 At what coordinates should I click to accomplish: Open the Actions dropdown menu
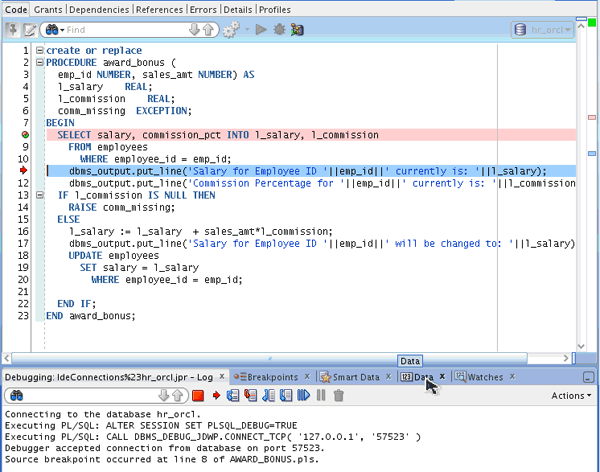[572, 396]
